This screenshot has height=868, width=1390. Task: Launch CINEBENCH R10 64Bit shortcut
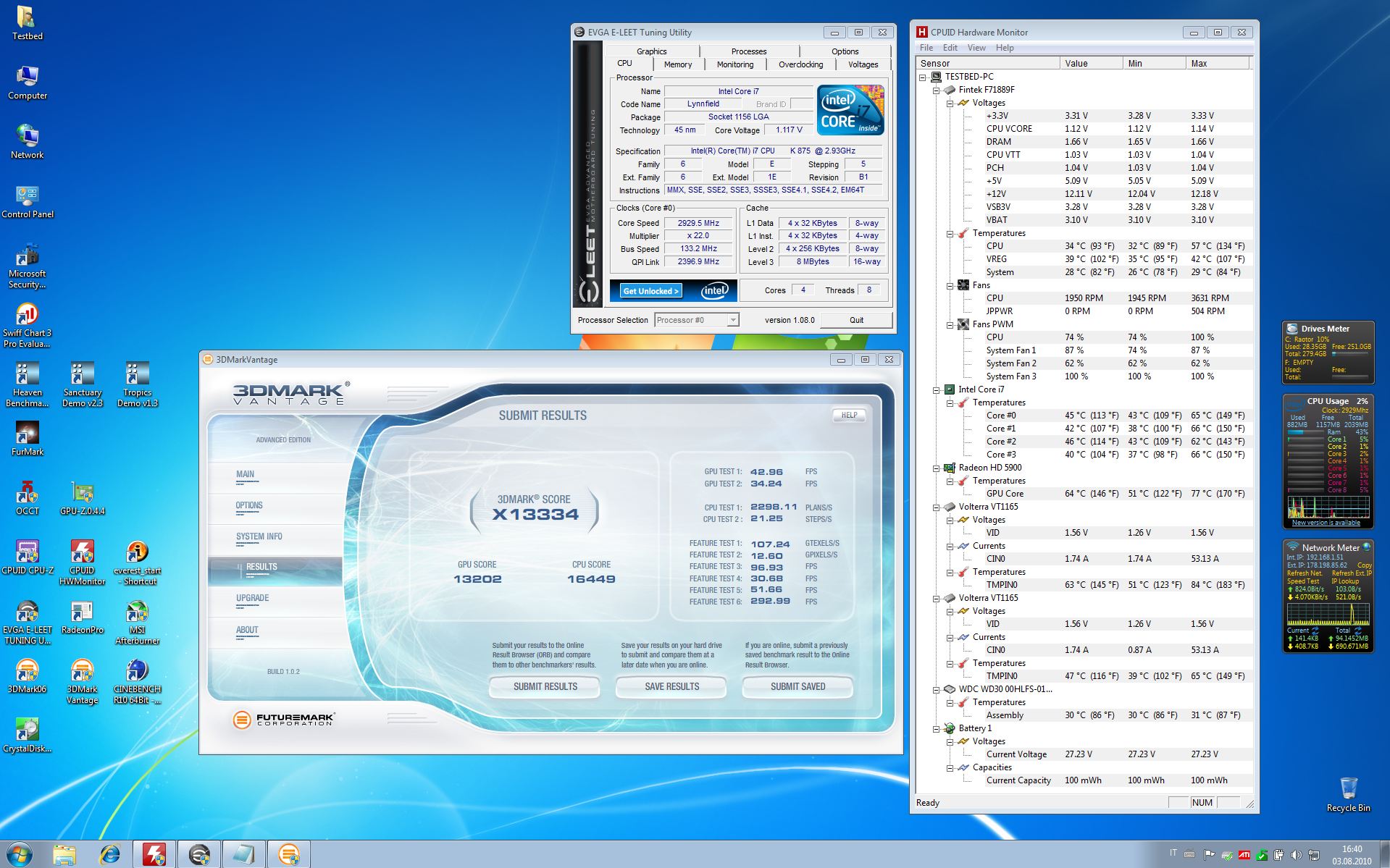pyautogui.click(x=137, y=681)
